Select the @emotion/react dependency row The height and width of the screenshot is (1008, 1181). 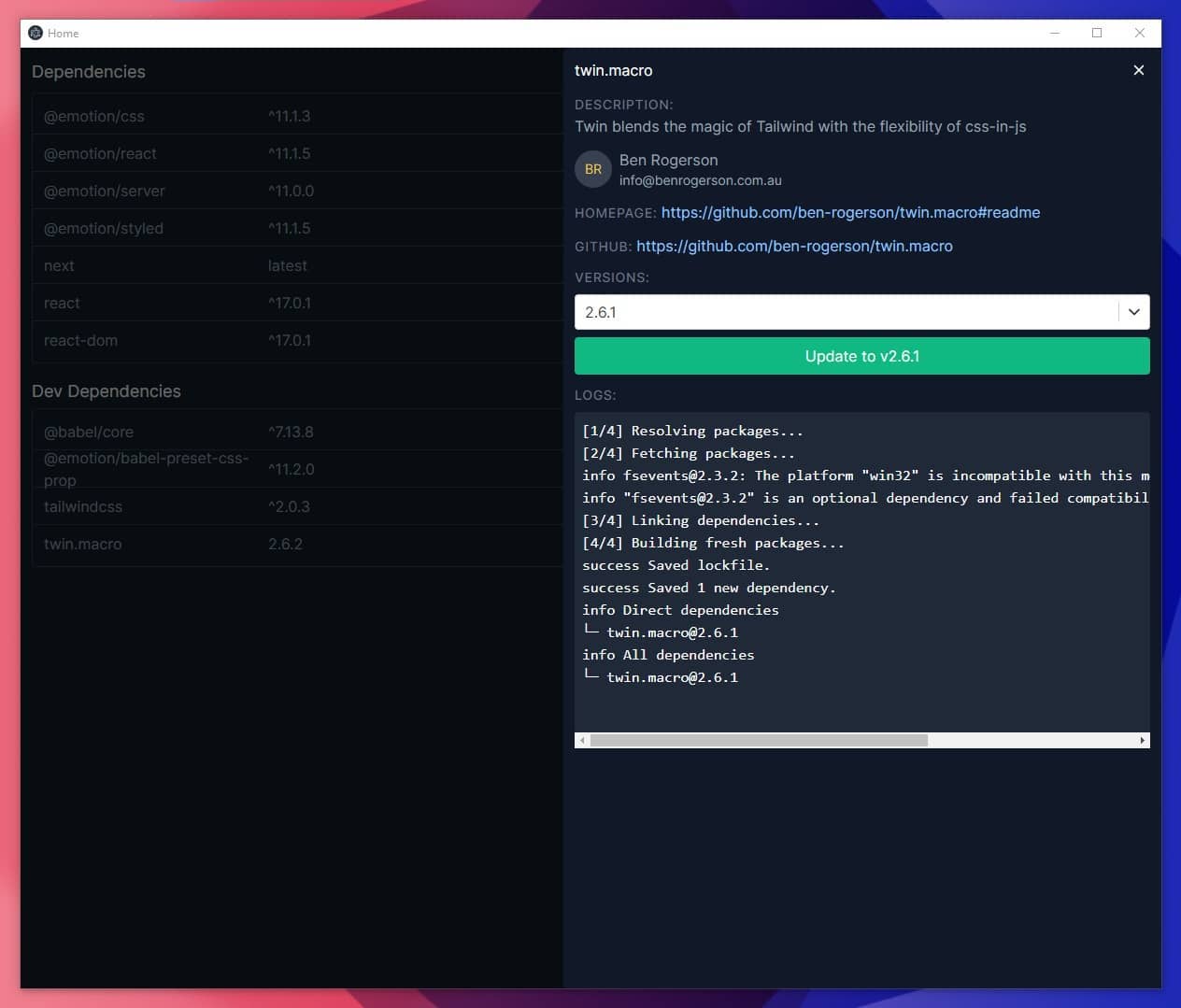[297, 153]
